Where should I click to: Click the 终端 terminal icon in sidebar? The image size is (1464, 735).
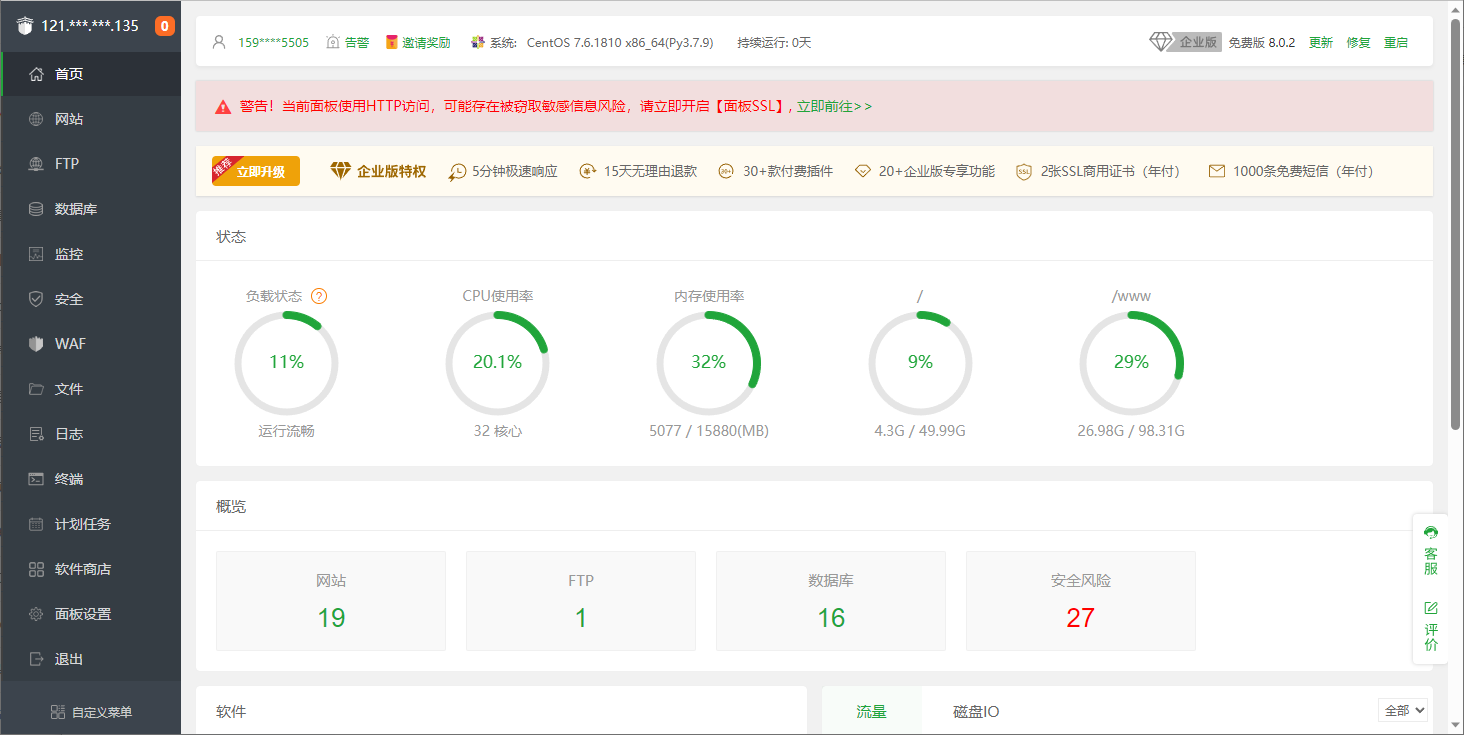[x=36, y=479]
